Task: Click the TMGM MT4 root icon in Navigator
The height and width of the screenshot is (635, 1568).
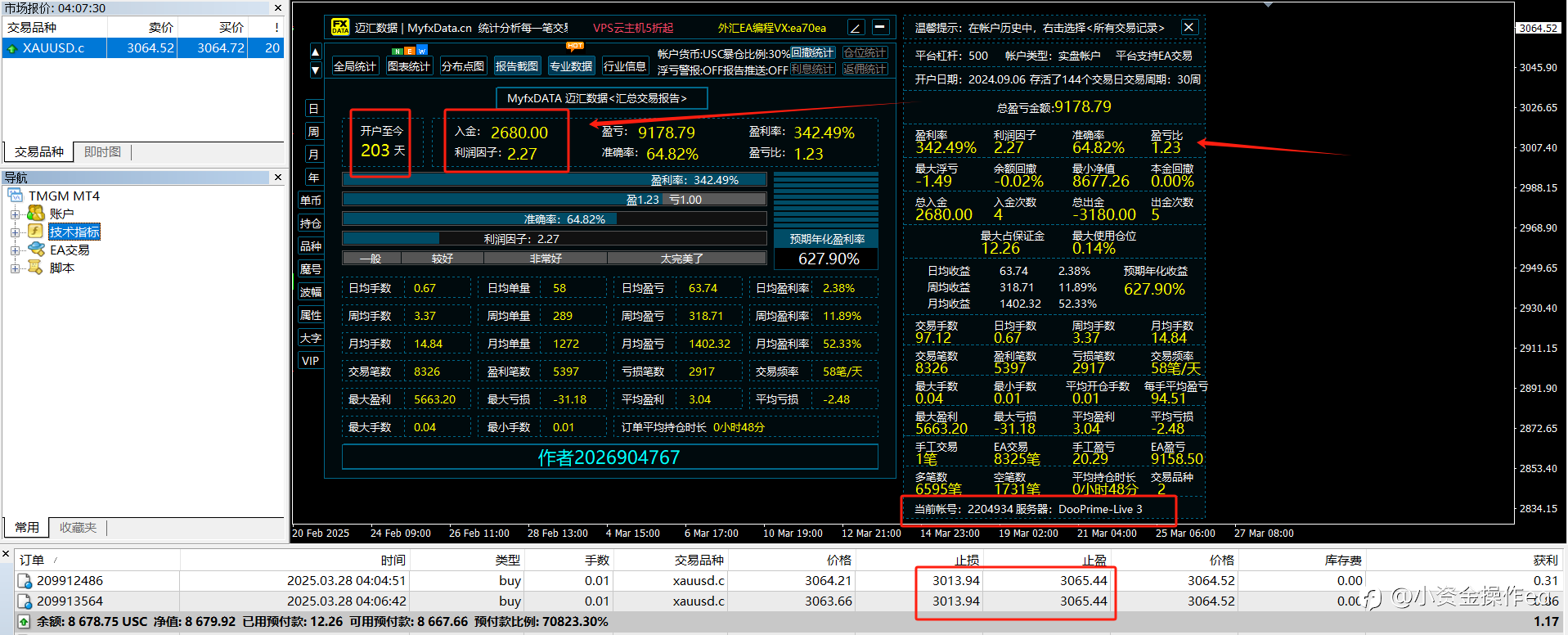Action: pyautogui.click(x=16, y=196)
